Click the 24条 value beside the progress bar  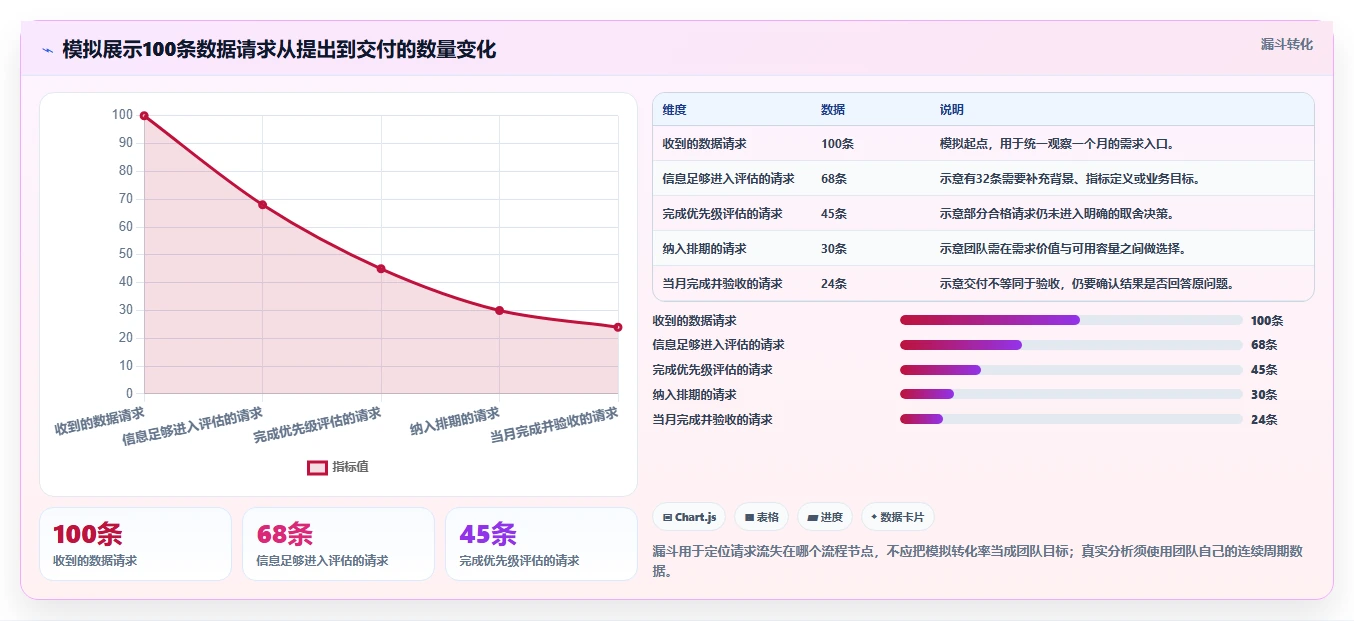point(1264,420)
